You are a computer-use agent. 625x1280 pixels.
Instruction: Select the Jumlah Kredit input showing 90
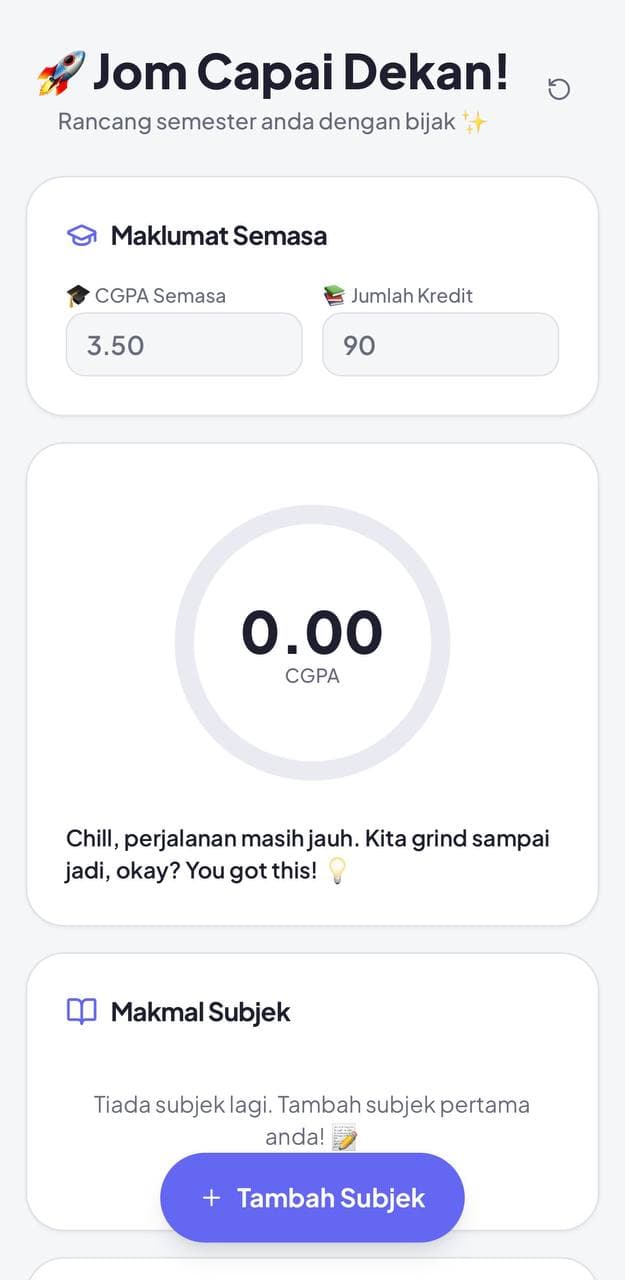tap(440, 344)
